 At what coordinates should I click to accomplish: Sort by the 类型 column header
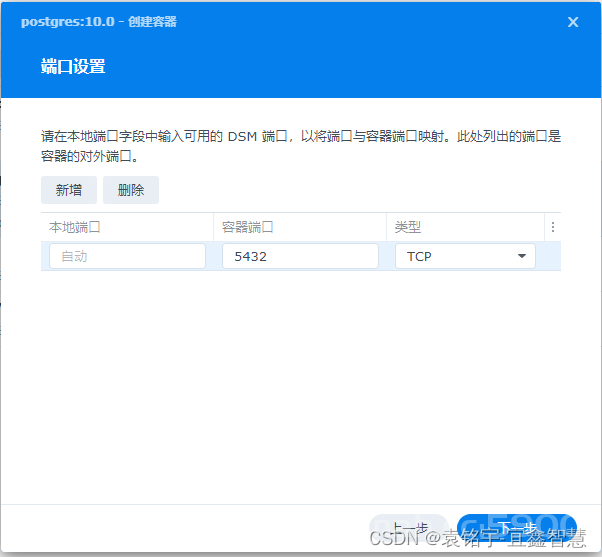pos(465,227)
